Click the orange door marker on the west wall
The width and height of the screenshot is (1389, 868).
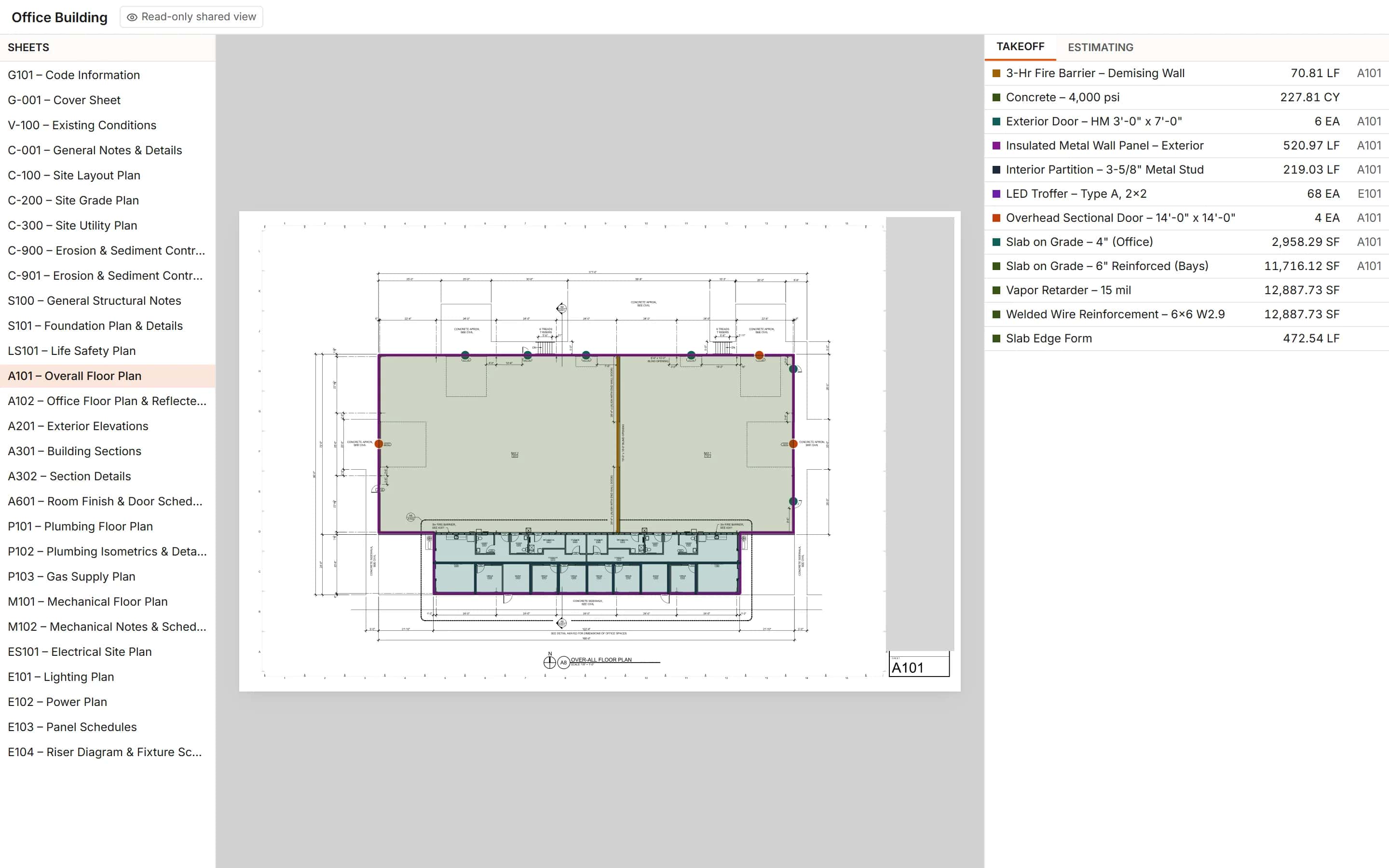[x=379, y=444]
